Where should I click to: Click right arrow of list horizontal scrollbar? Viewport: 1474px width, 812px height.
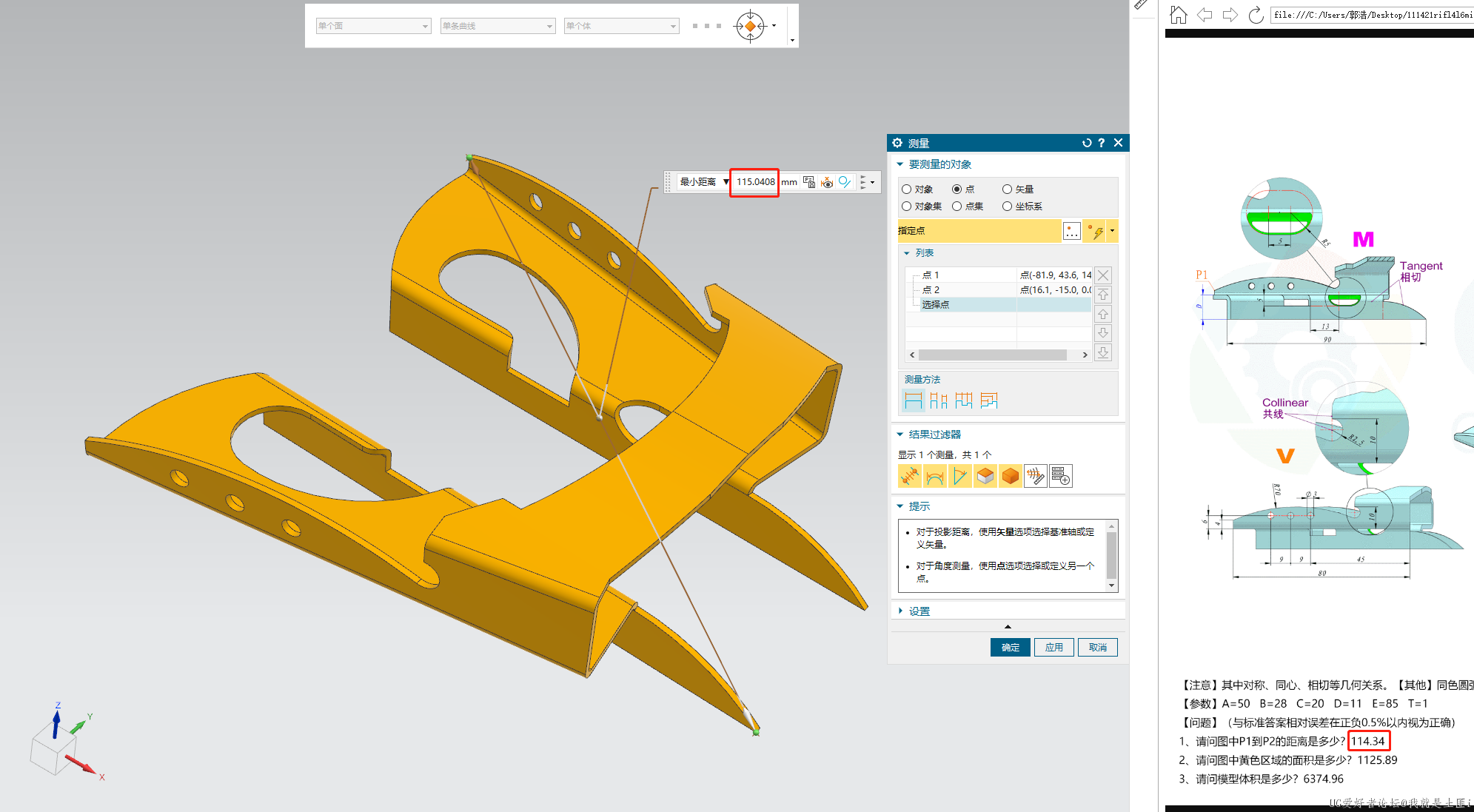coord(1085,355)
